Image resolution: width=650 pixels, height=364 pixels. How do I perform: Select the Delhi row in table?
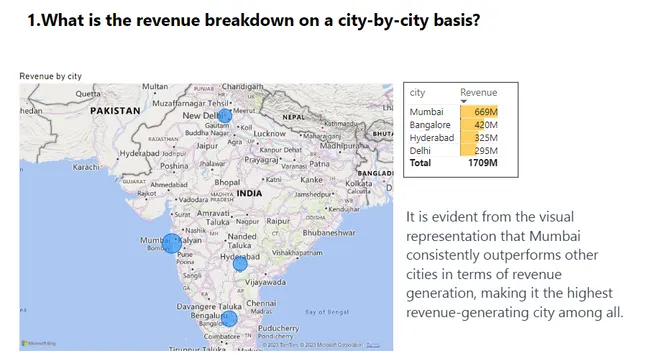point(454,150)
